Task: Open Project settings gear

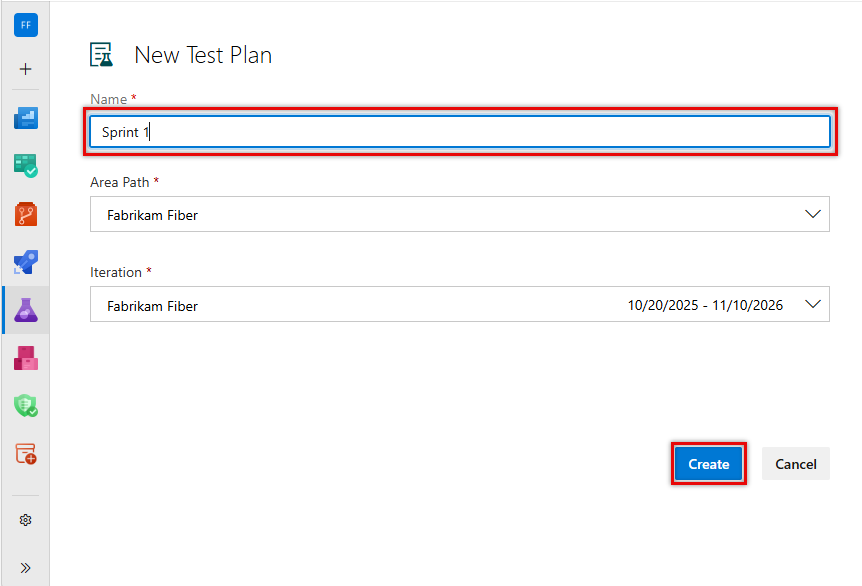Action: [x=25, y=519]
